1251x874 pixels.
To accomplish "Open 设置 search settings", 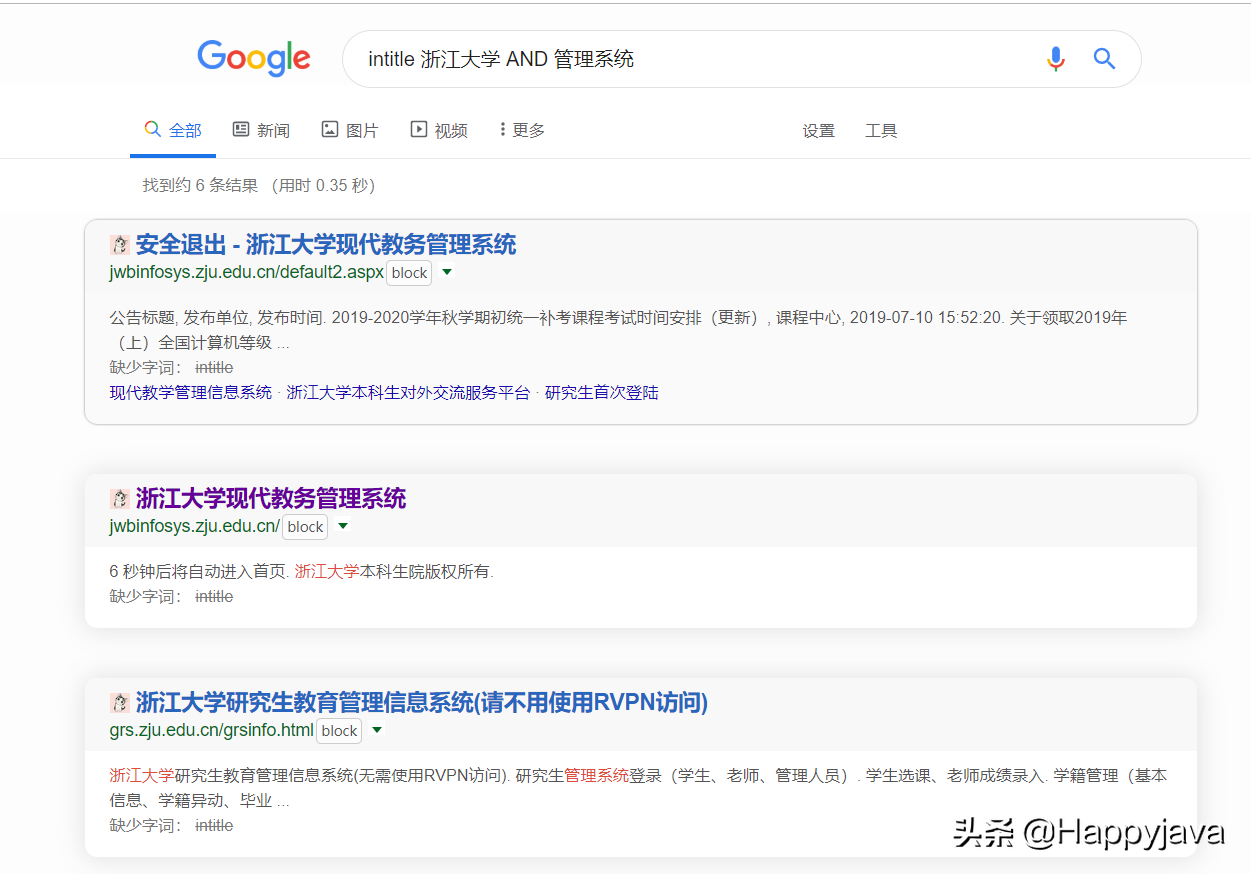I will click(818, 131).
